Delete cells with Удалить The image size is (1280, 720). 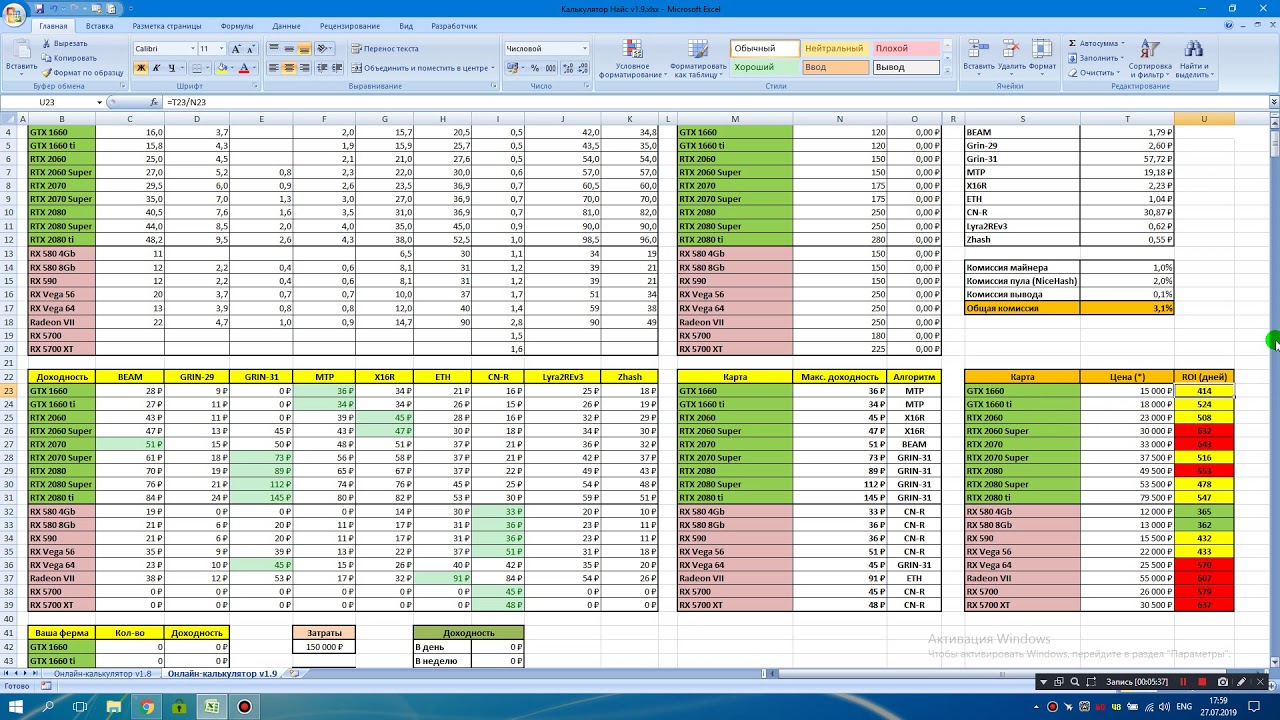point(1011,59)
